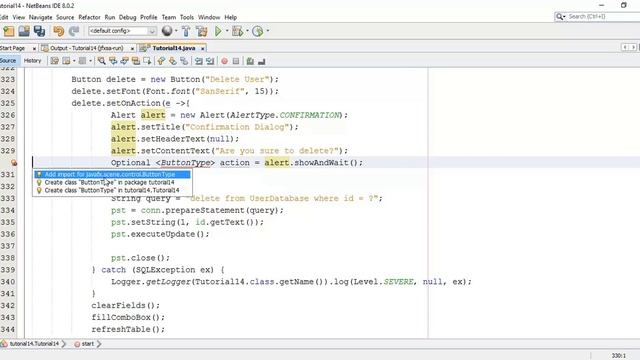Close the Tutorial14.java tab
640x360 pixels.
click(x=202, y=49)
